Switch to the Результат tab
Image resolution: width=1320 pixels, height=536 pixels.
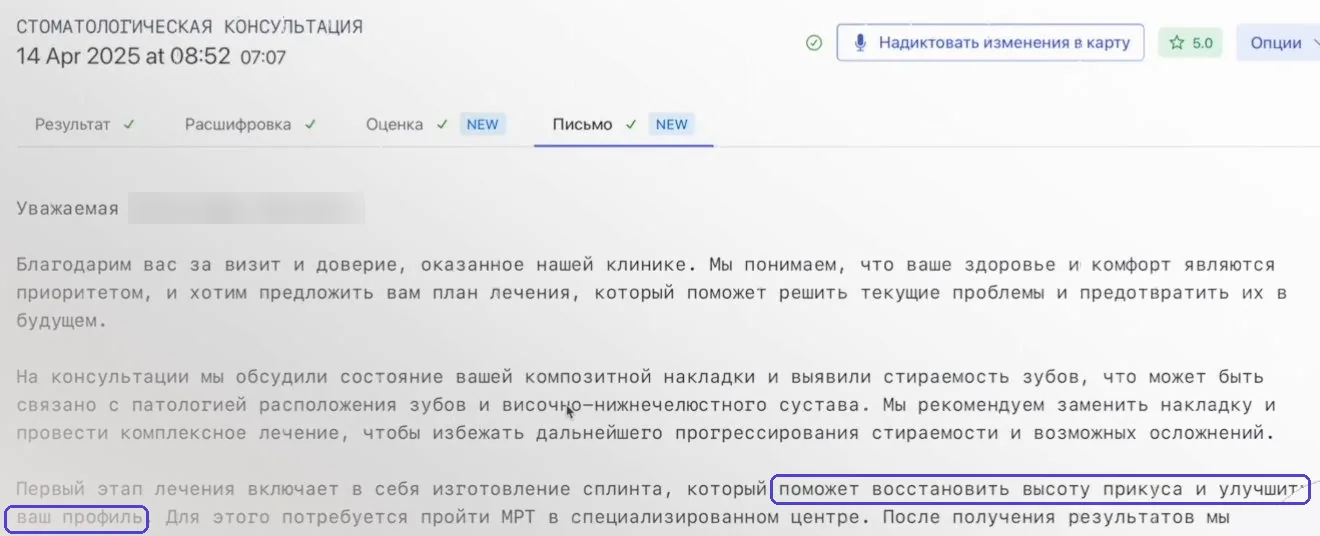tap(85, 125)
